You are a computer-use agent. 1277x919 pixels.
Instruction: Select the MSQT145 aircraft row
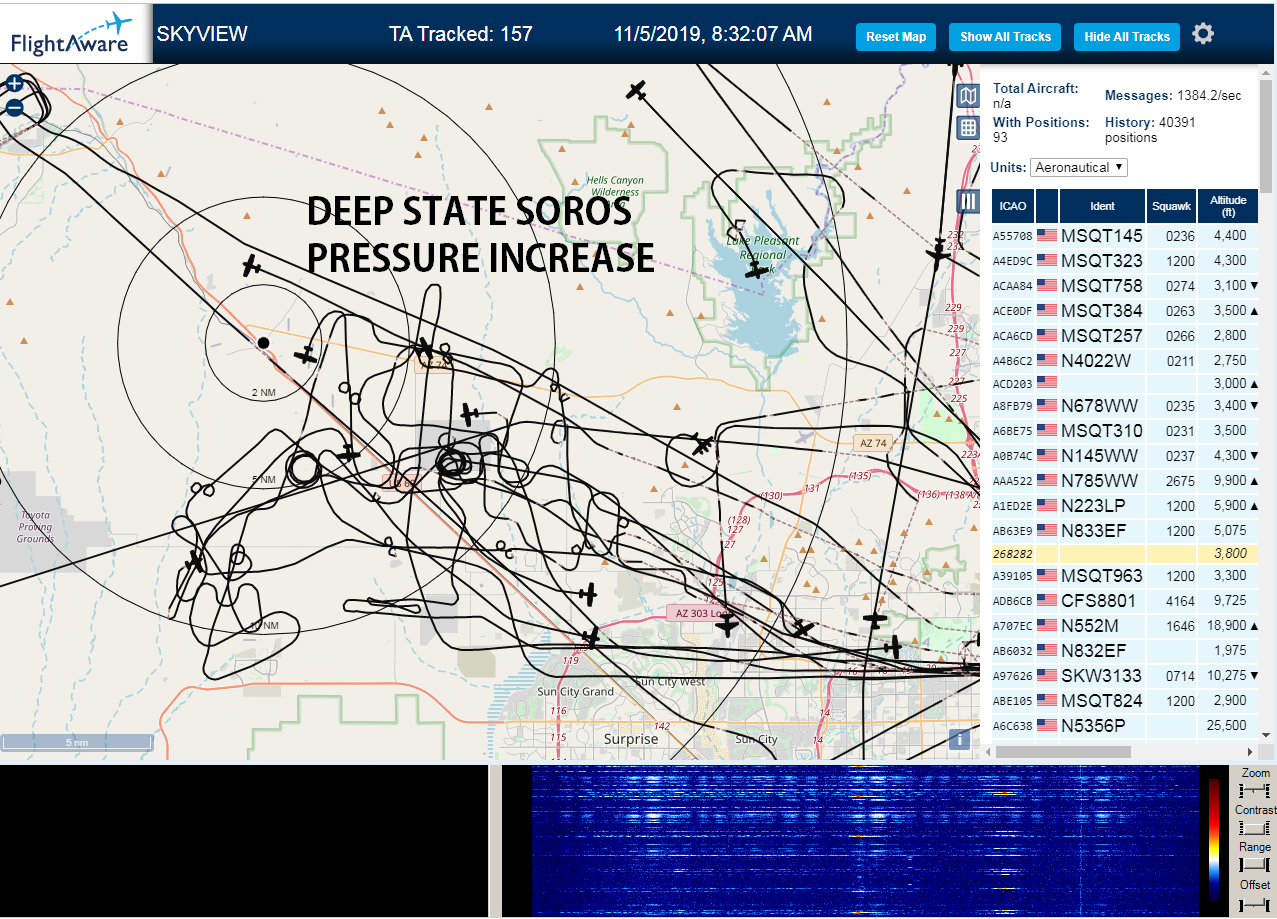pyautogui.click(x=1124, y=236)
